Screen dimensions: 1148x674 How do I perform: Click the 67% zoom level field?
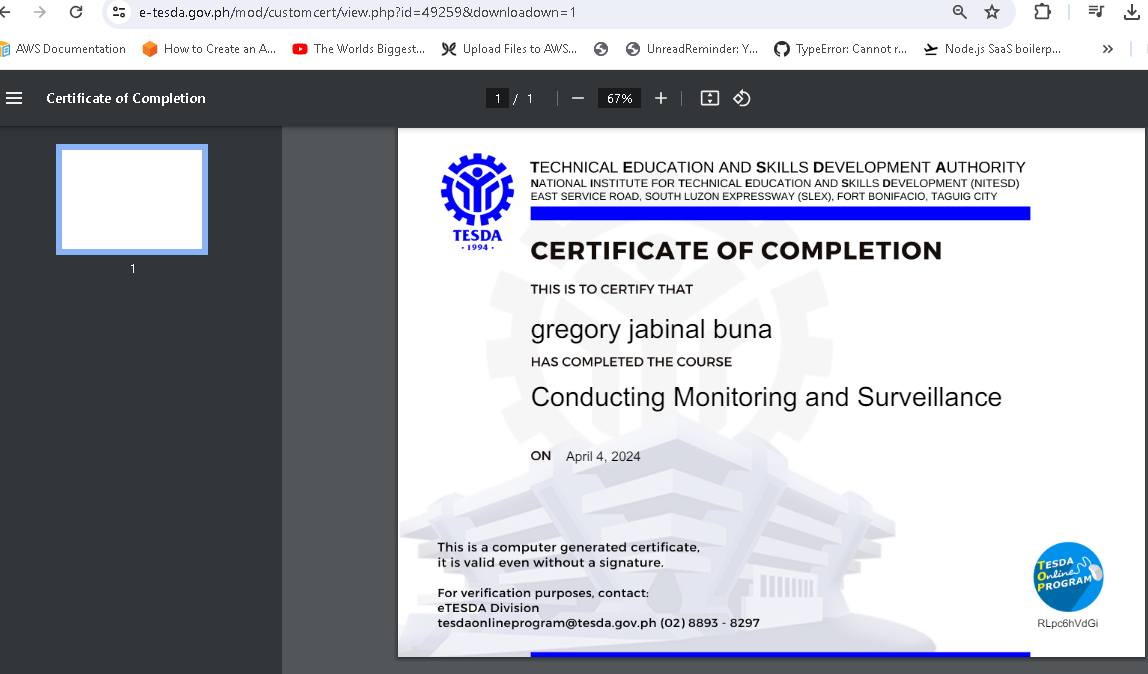click(x=619, y=98)
